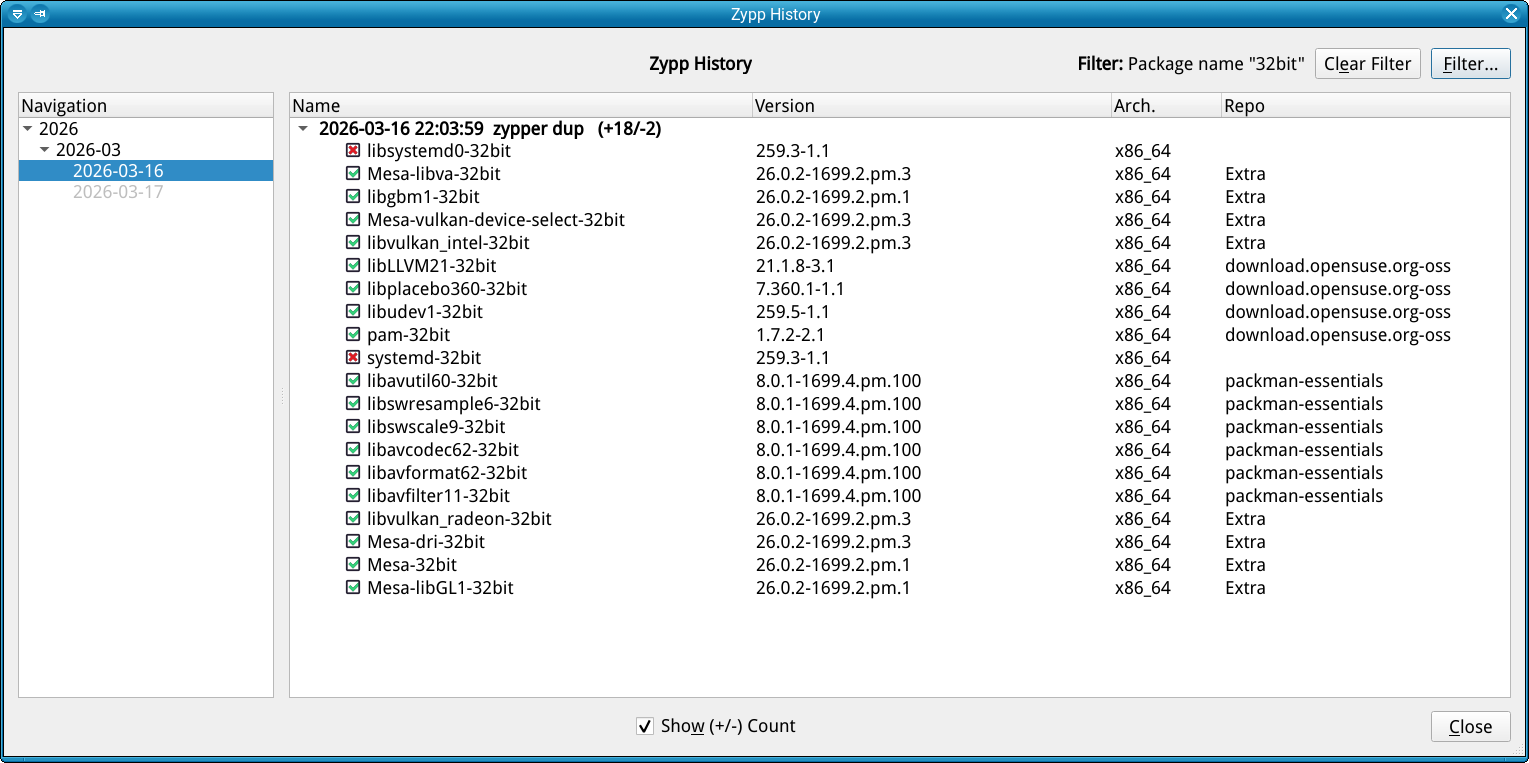Viewport: 1529px width, 763px height.
Task: Select 2026-03-17 in the Navigation tree
Action: (x=117, y=192)
